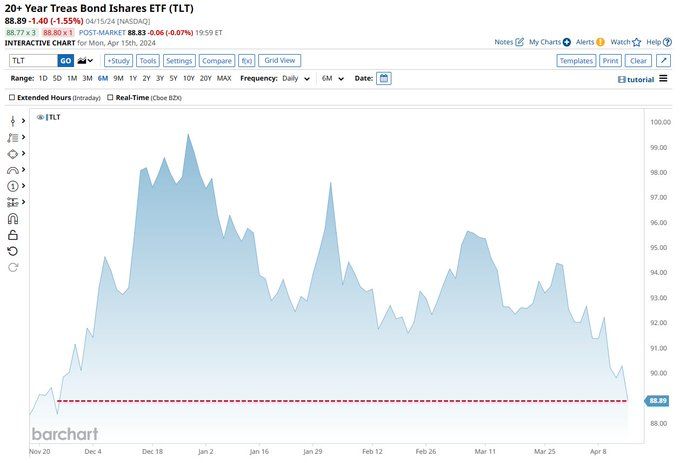Select the arc drawing tool
Viewport: 680px width, 463px height.
13,170
